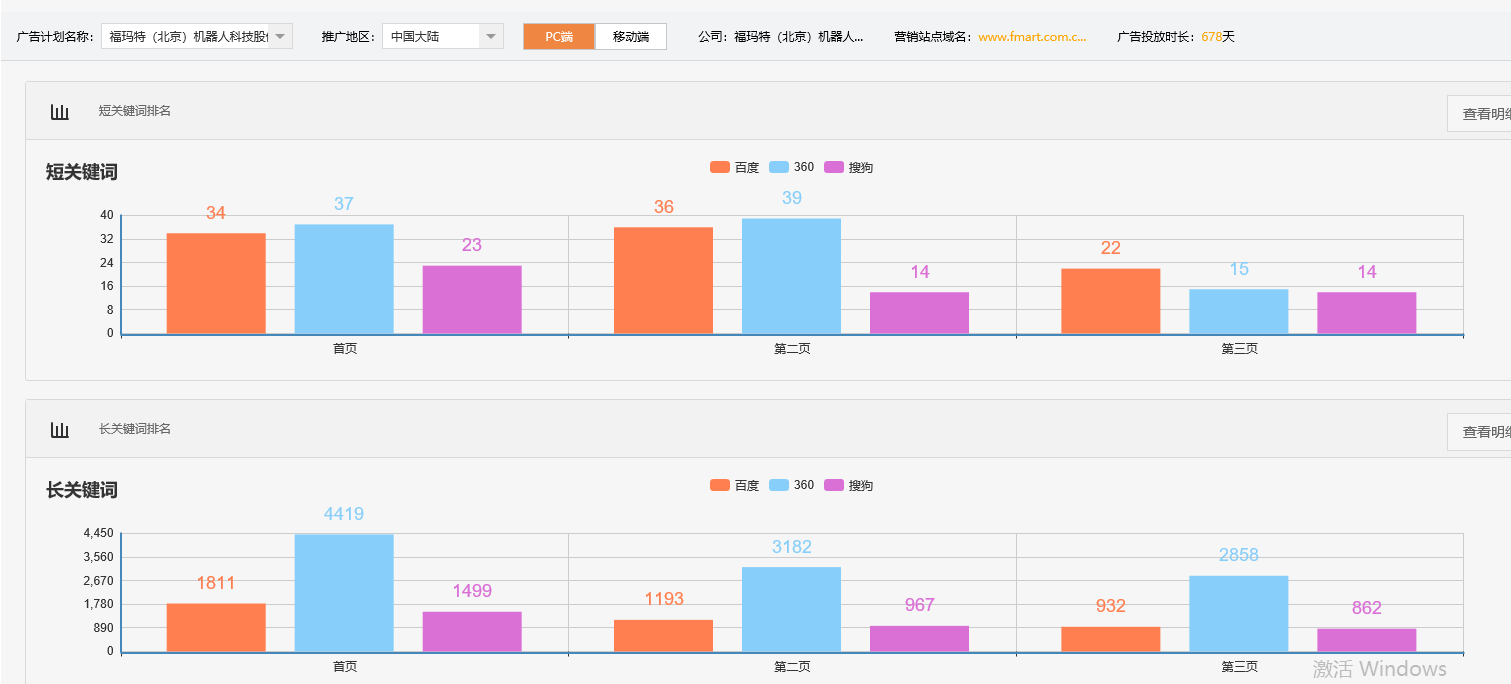Toggle 百度 legend in 短关键词 chart
The height and width of the screenshot is (684, 1511).
tap(735, 168)
